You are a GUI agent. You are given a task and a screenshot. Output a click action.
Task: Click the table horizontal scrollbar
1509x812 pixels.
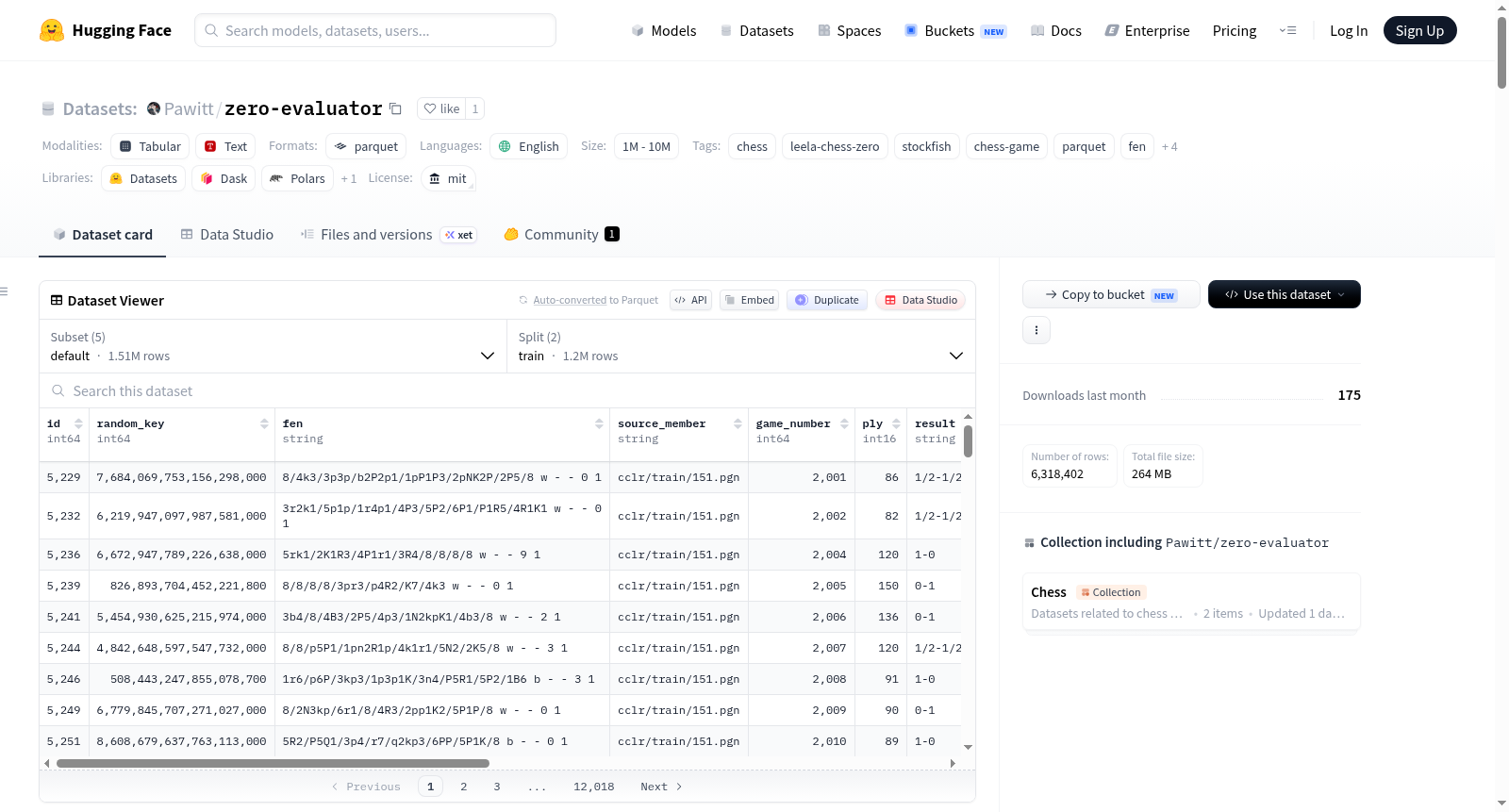(x=273, y=763)
